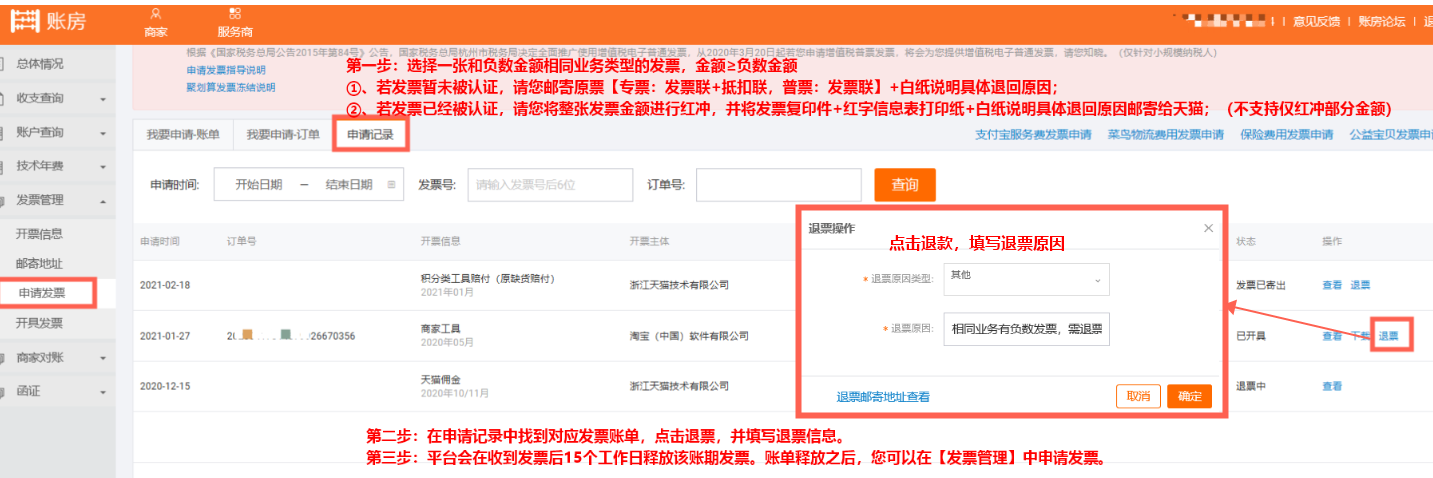Screen dimensions: 1433x478
Task: Select 申请发票 in the sidebar
Action: pos(41,293)
